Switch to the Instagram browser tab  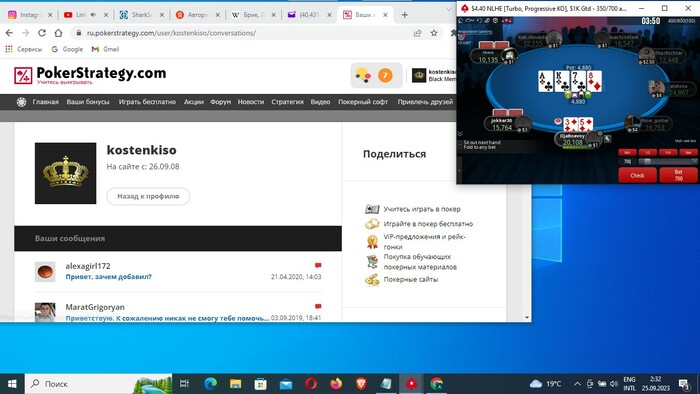point(30,15)
